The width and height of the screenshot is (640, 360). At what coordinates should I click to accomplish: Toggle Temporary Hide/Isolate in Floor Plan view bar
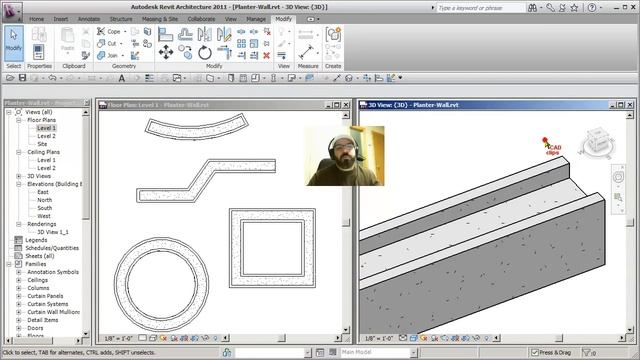(205, 338)
